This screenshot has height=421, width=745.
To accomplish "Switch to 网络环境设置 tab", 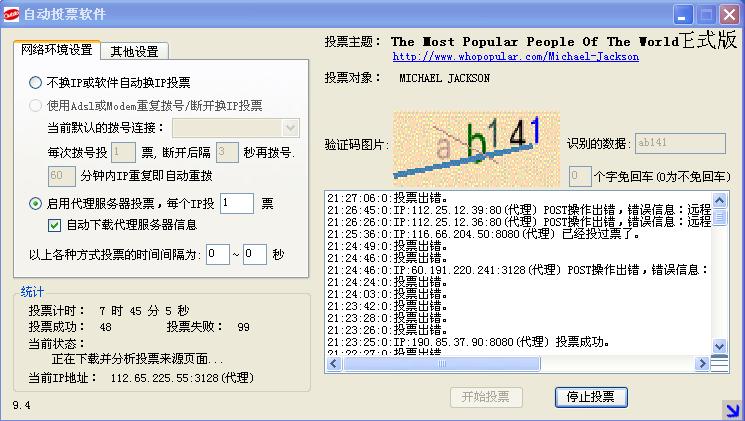I will pyautogui.click(x=57, y=50).
